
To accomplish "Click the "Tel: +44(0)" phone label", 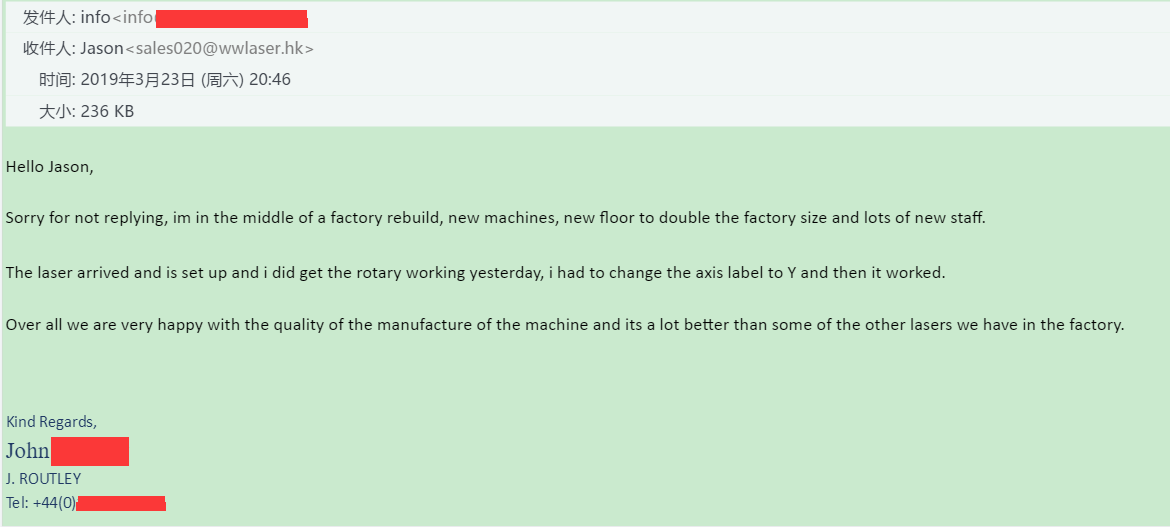I will click(x=41, y=503).
